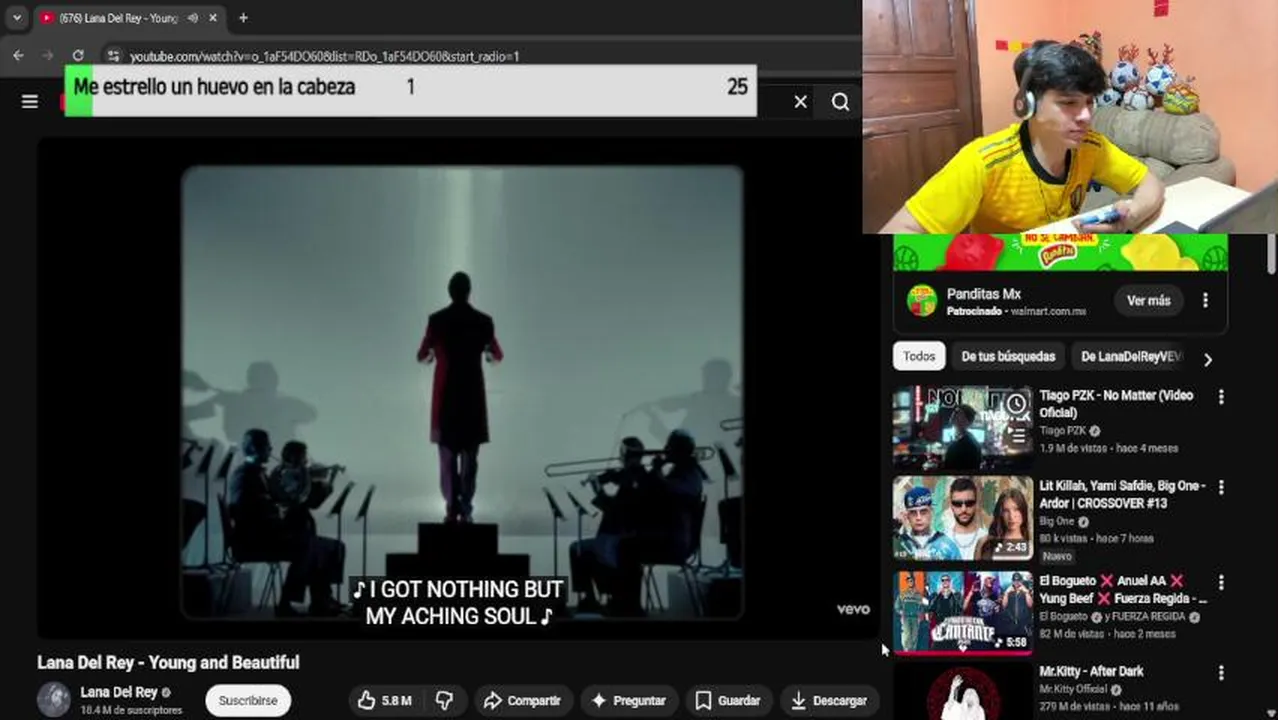Open the options menu for Lit Killah video
1278x720 pixels.
(x=1220, y=487)
